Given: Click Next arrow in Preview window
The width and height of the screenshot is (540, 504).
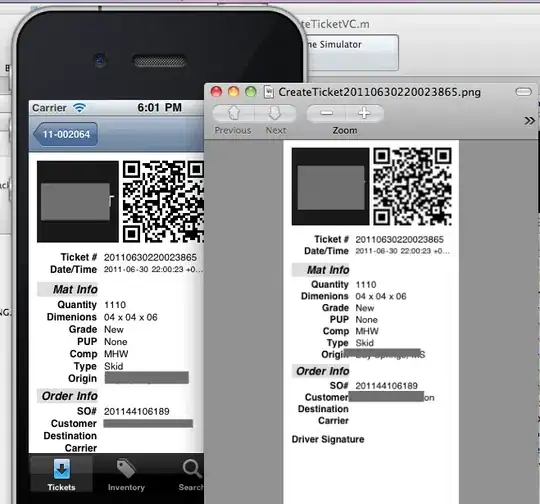Looking at the screenshot, I should pyautogui.click(x=275, y=113).
